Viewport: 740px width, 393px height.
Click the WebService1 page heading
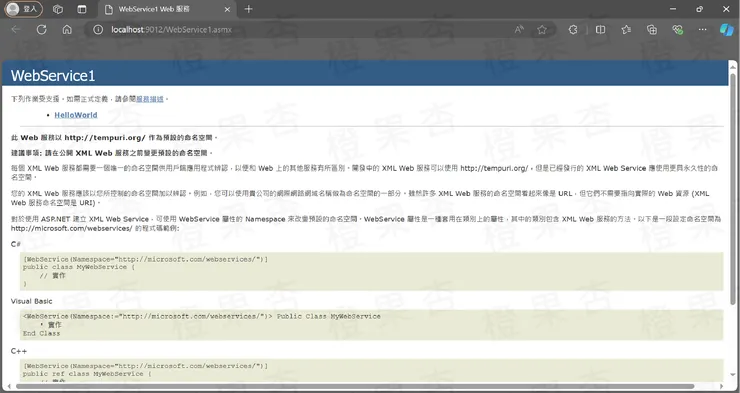click(x=53, y=75)
